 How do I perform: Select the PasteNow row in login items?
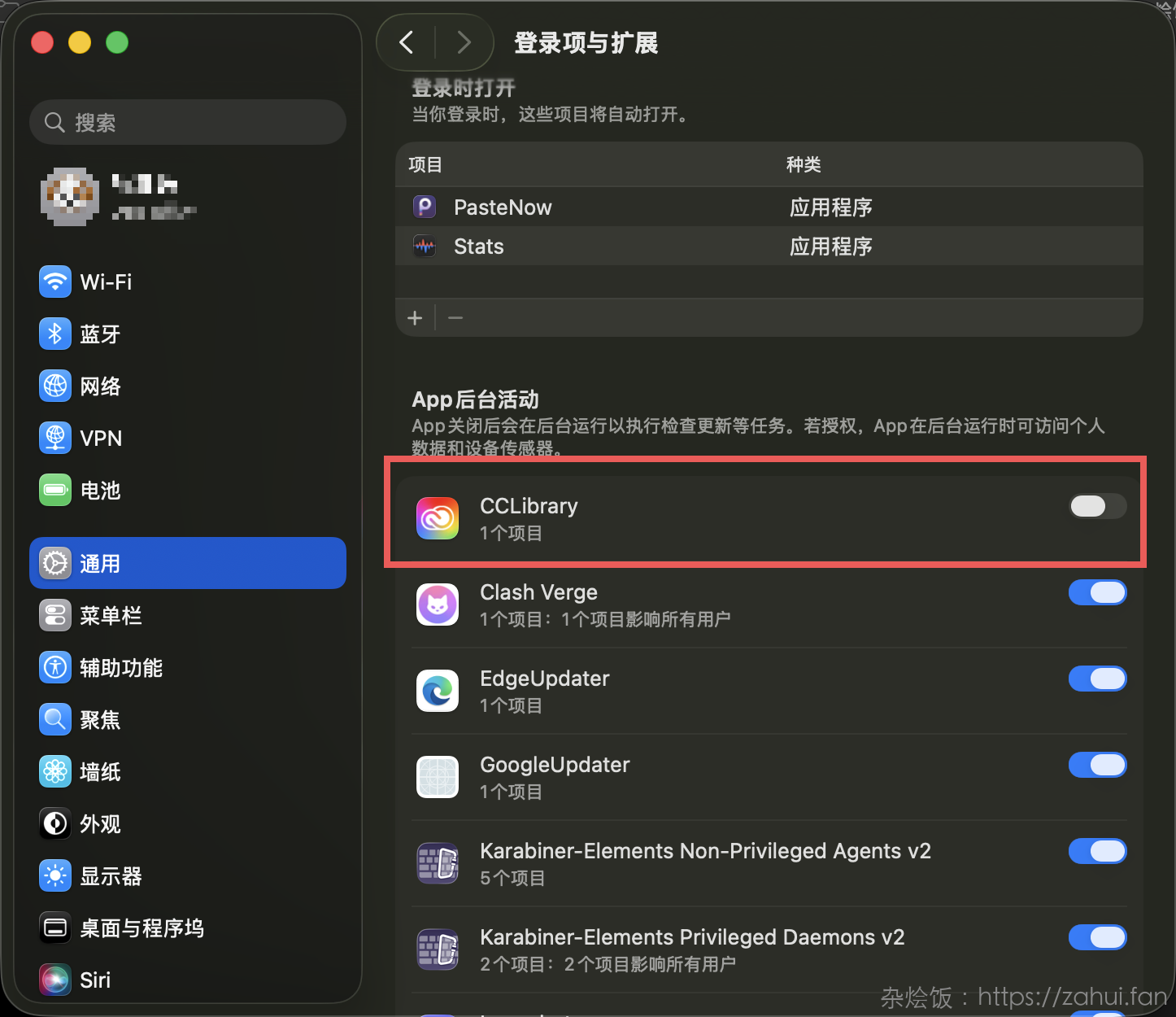coord(769,207)
